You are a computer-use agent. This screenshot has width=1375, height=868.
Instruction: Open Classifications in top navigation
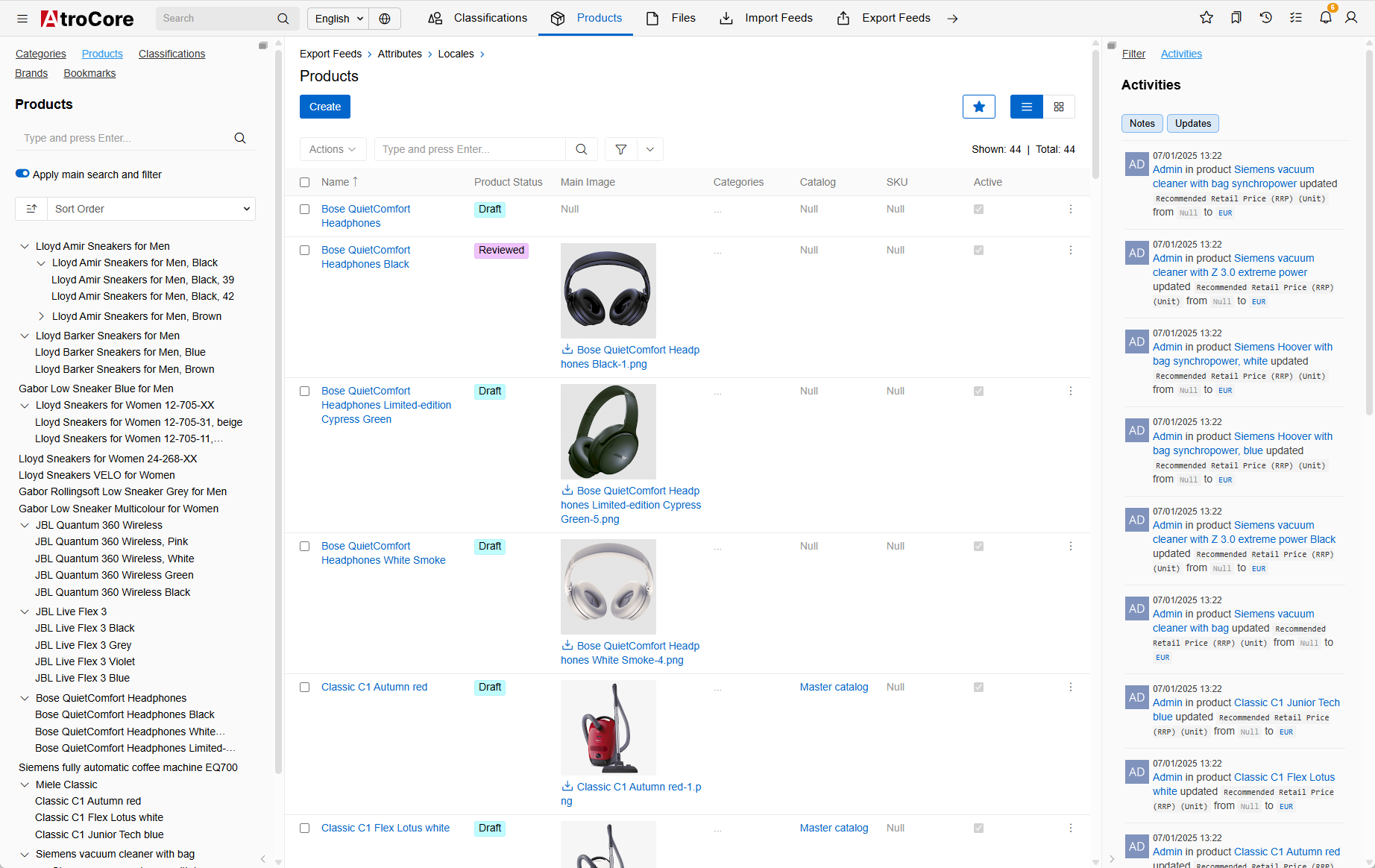[x=477, y=18]
